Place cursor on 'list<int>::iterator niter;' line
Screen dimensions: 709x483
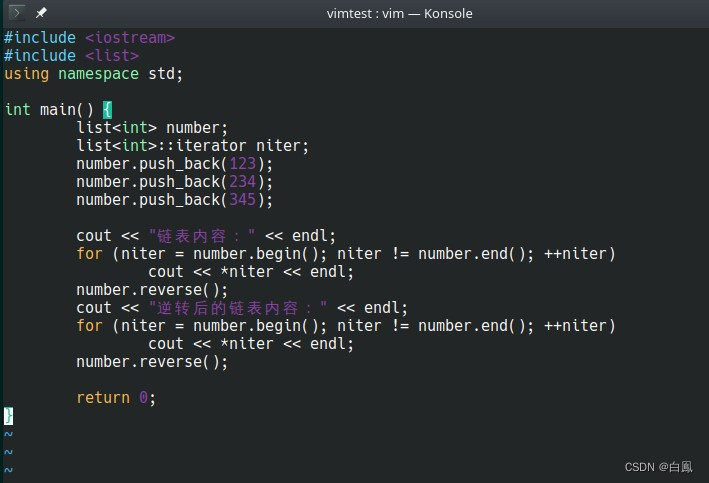click(x=192, y=146)
